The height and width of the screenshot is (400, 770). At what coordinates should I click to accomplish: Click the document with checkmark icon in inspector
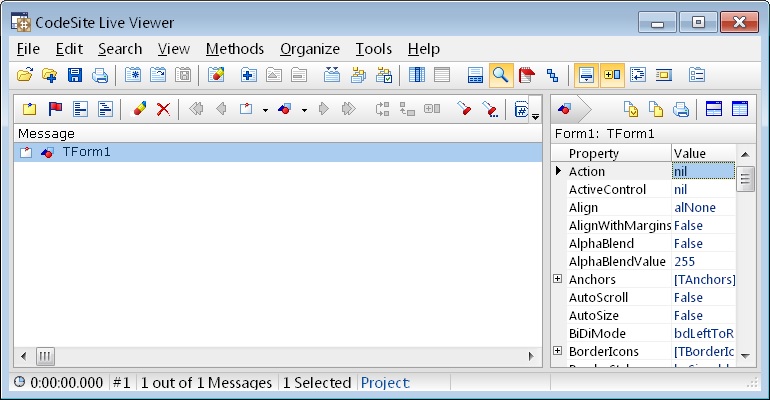click(631, 108)
